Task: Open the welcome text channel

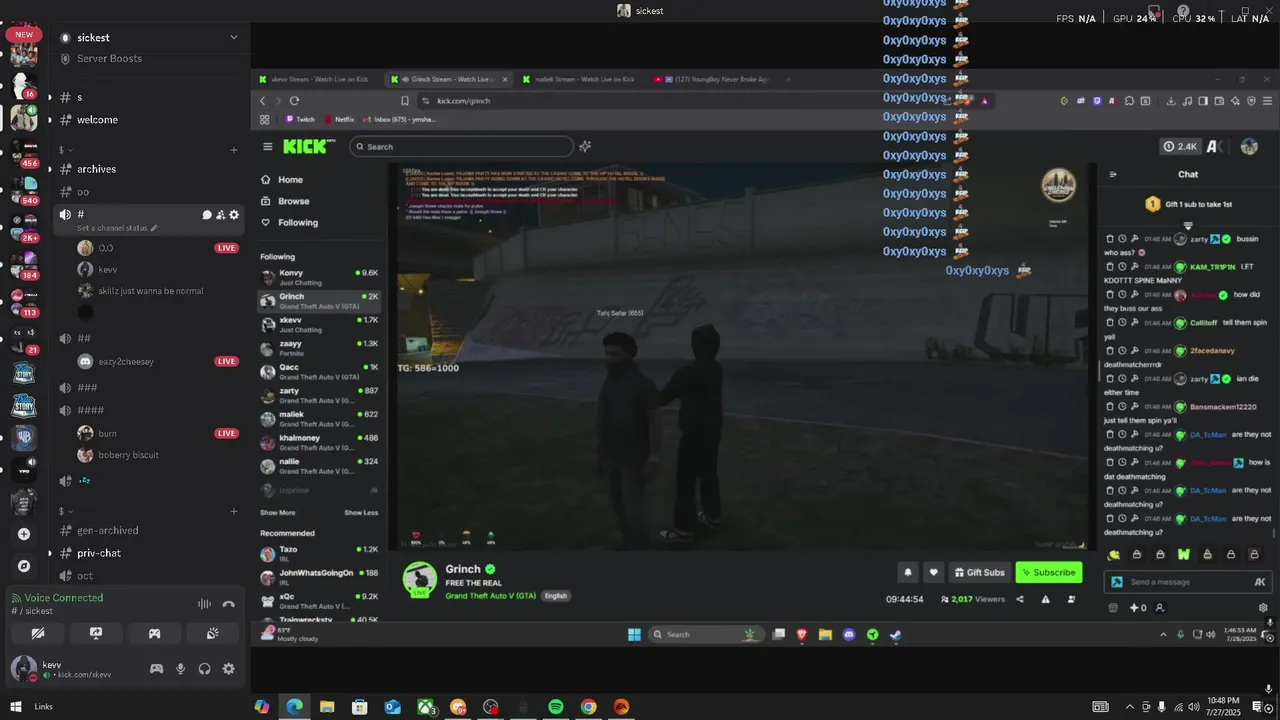Action: (x=97, y=120)
